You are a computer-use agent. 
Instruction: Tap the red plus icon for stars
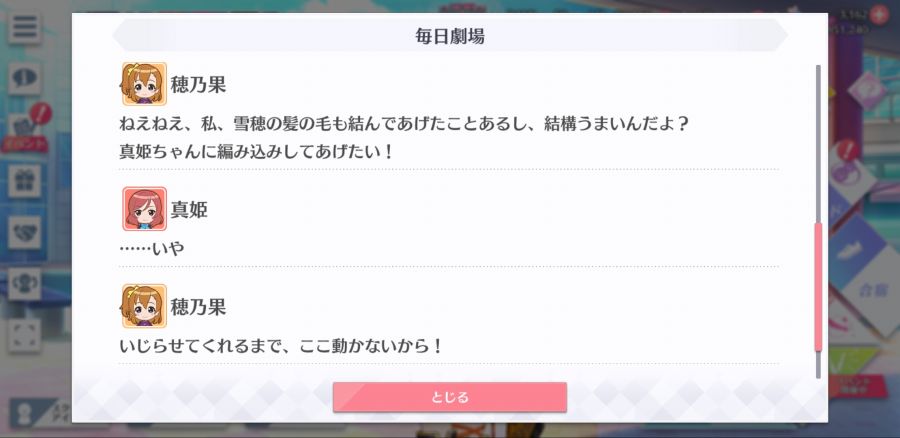tap(878, 14)
